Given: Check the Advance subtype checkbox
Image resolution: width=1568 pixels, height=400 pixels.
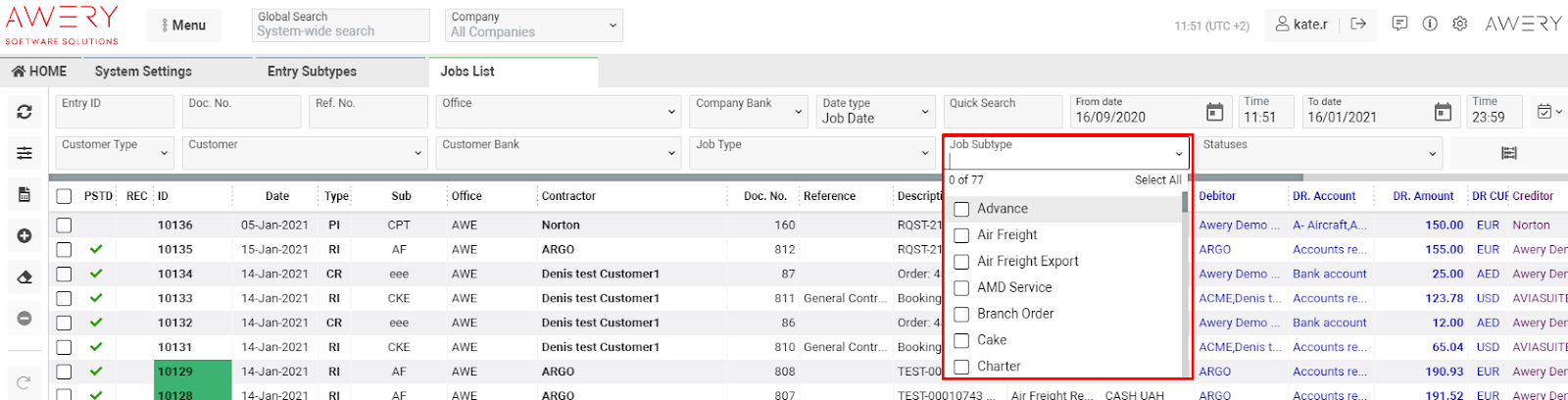Looking at the screenshot, I should click(961, 209).
